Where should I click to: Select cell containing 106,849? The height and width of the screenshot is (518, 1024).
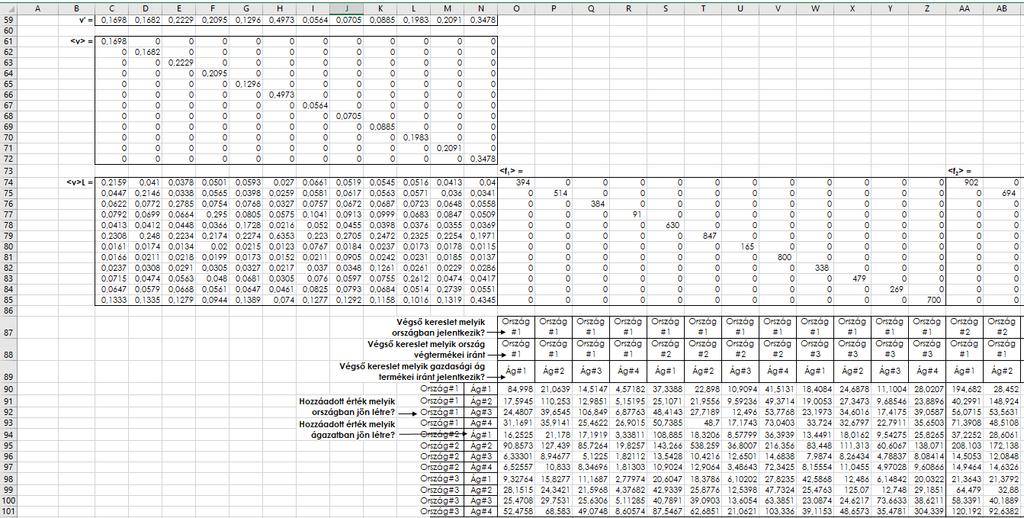coord(591,412)
